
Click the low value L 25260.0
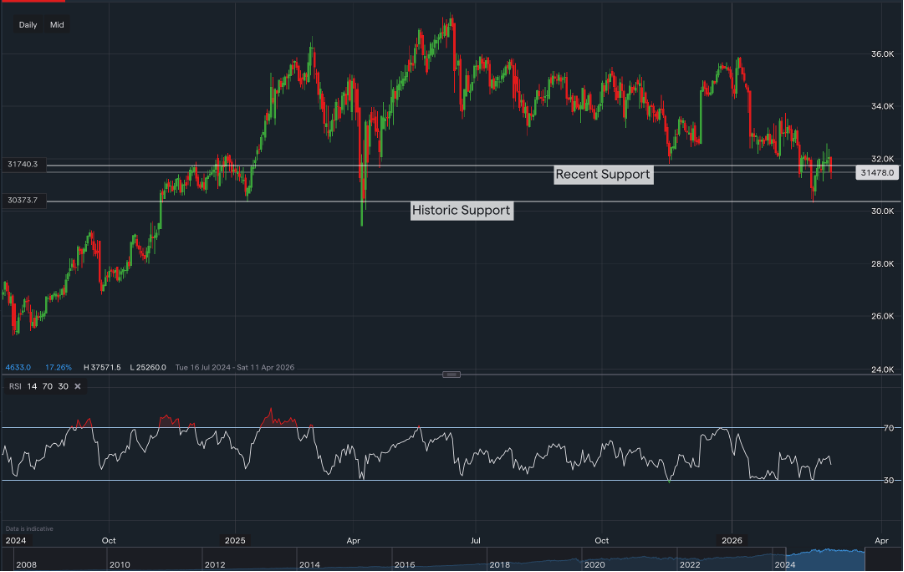coord(148,367)
